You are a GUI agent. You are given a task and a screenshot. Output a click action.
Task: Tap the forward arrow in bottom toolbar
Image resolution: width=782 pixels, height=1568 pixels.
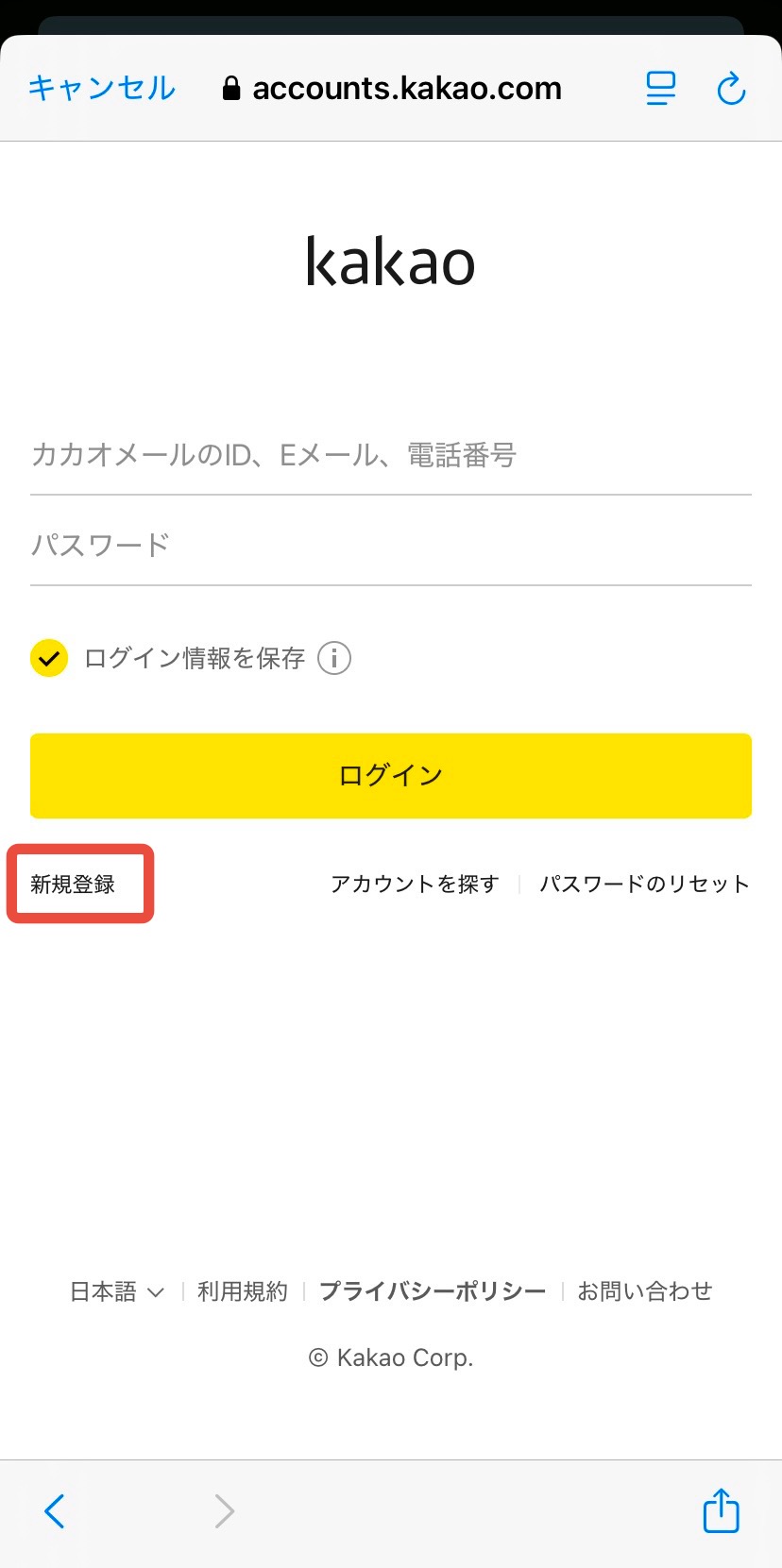(x=224, y=1510)
